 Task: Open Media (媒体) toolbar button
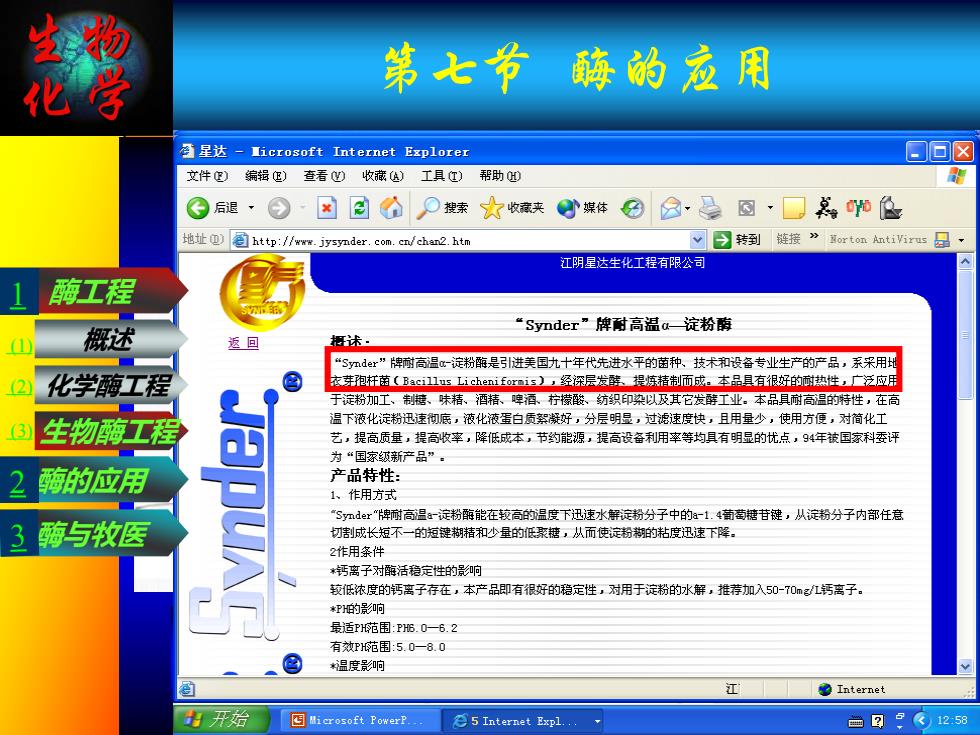coord(582,208)
